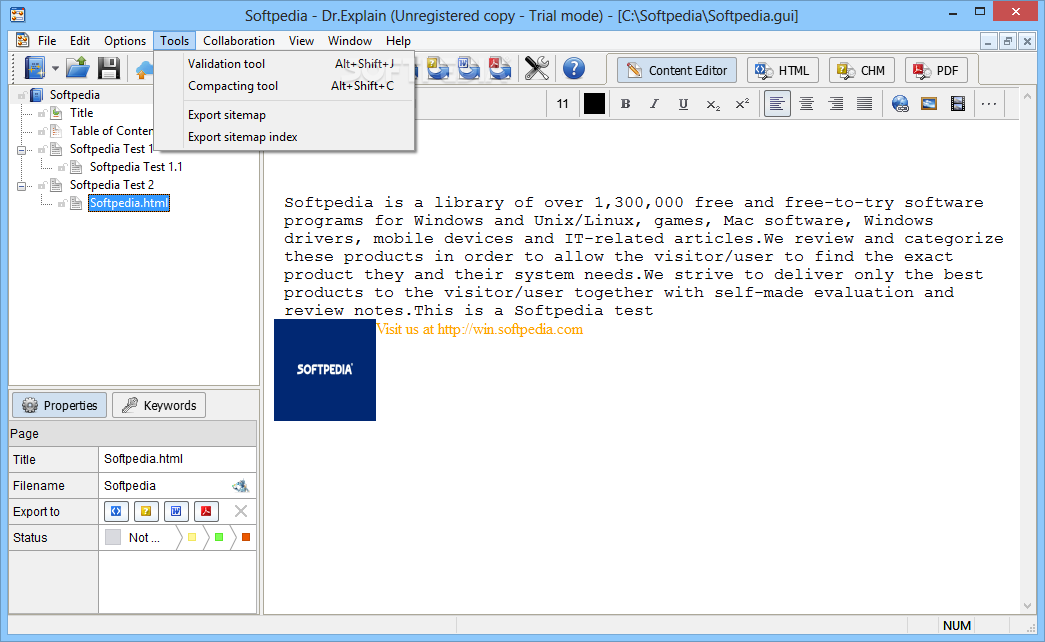Toggle Export to PDF button in properties

(206, 511)
